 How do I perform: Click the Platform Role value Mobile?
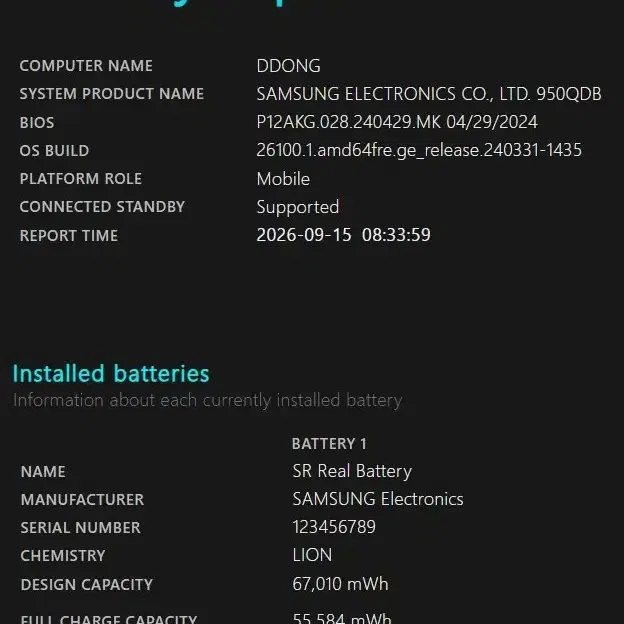click(x=283, y=179)
